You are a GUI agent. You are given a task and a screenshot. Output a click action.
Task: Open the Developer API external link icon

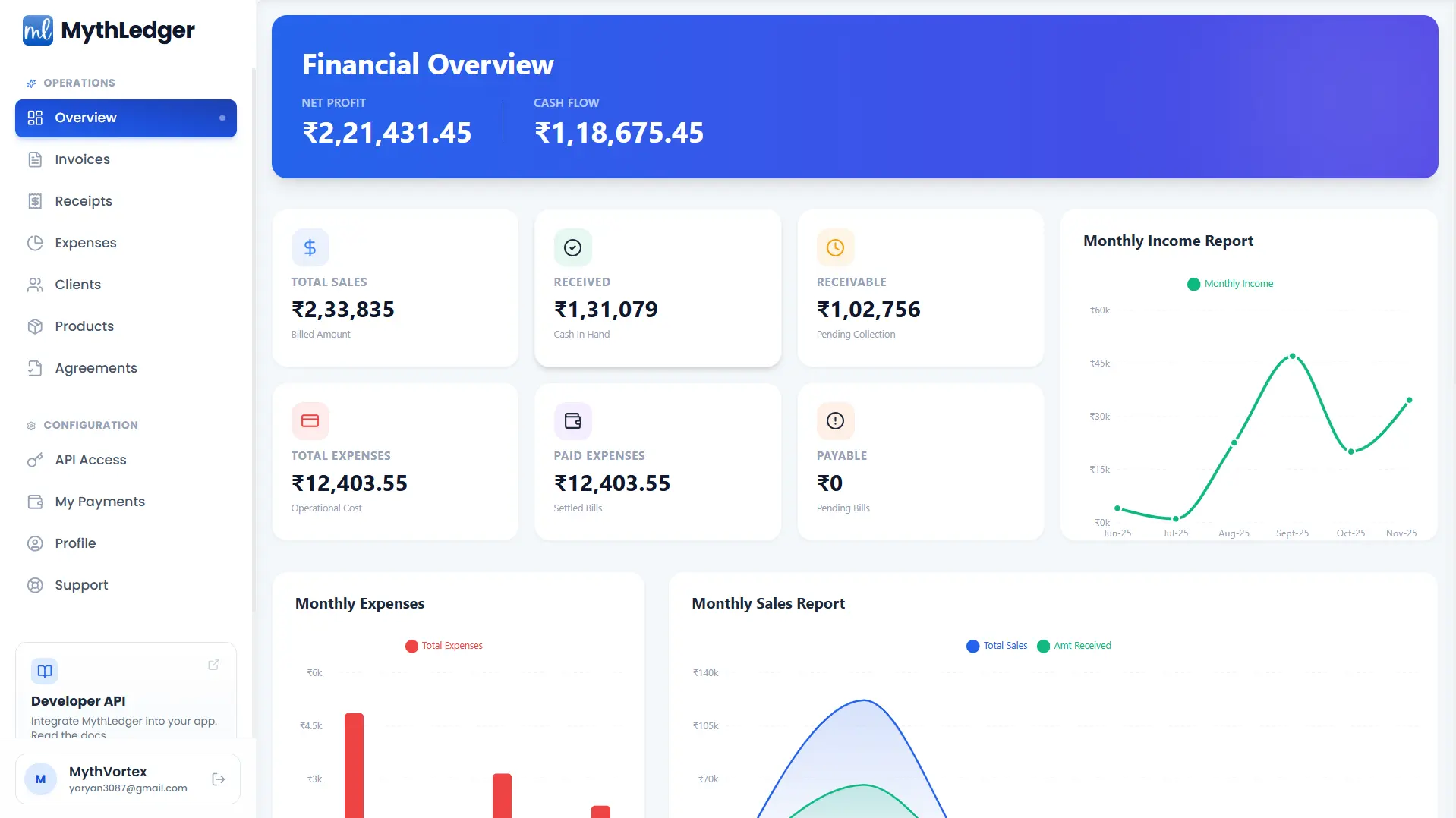(x=213, y=665)
